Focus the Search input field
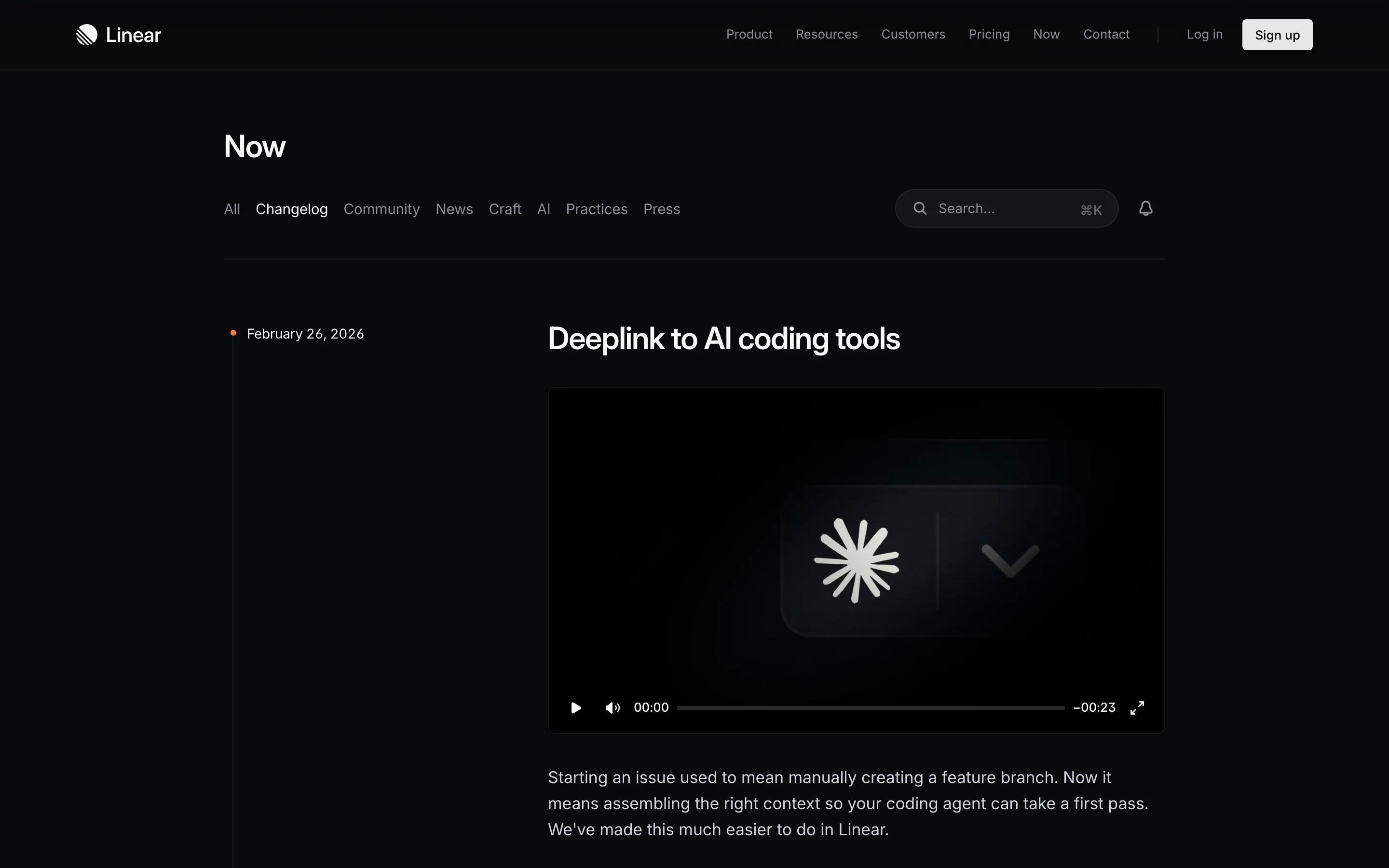Viewport: 1389px width, 868px height. tap(1005, 208)
